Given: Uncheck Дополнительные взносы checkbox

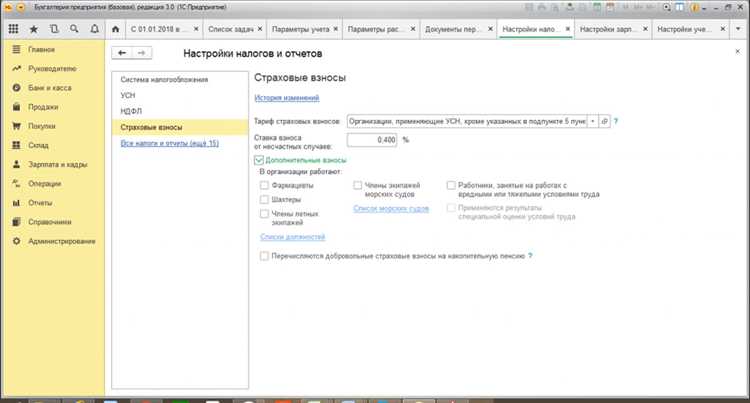Looking at the screenshot, I should click(x=259, y=160).
